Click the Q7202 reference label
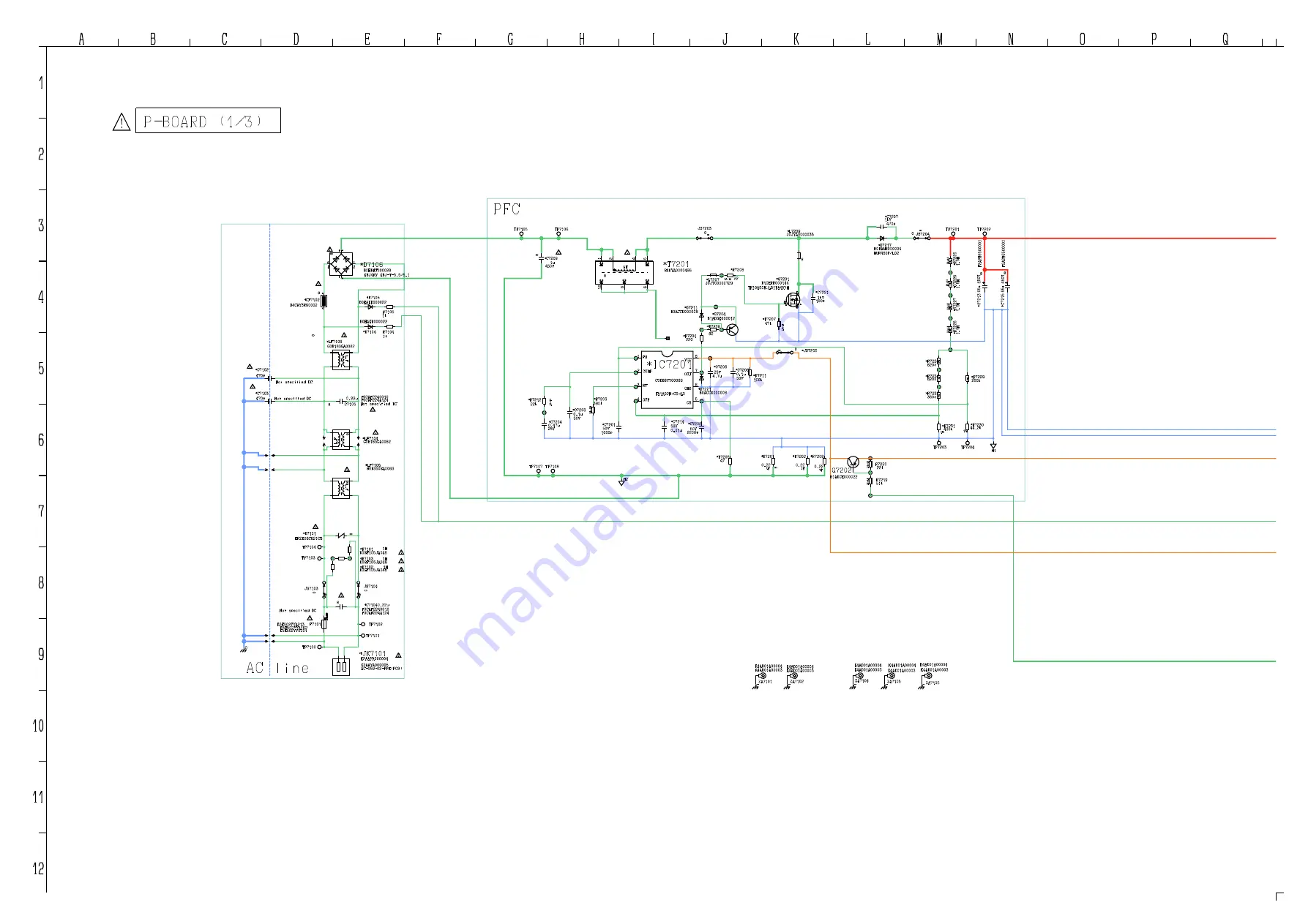The width and height of the screenshot is (1308, 924). (842, 471)
